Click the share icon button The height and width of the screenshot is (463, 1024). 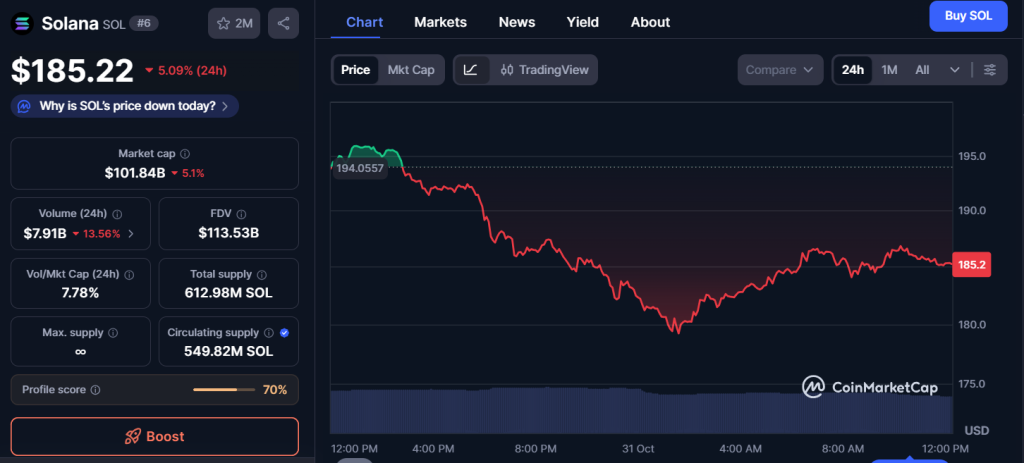tap(284, 22)
